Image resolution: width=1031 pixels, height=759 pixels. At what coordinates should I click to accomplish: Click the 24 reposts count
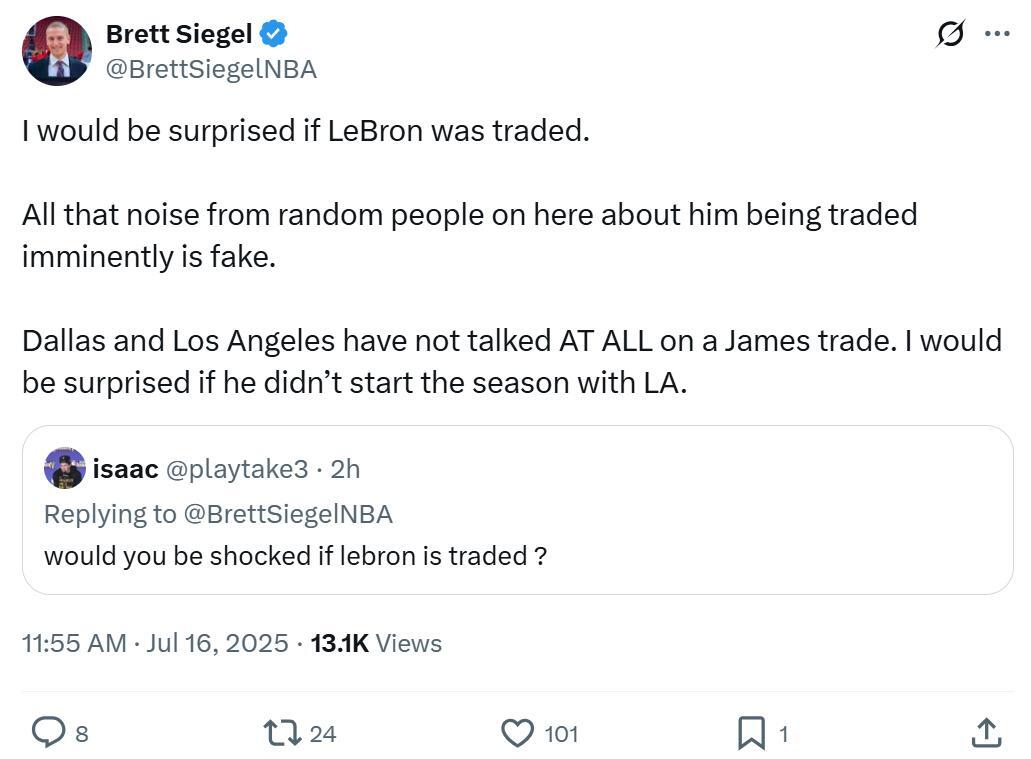[x=322, y=734]
